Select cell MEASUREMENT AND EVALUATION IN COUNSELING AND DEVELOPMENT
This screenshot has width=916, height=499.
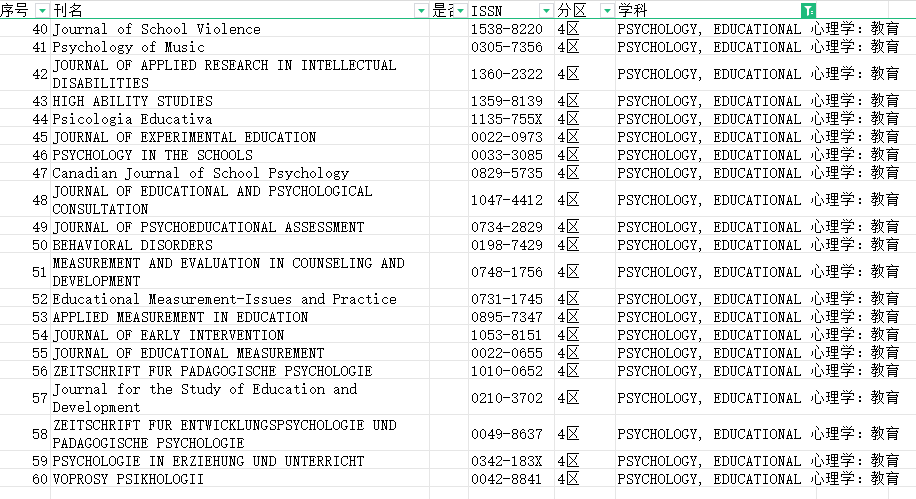pos(240,272)
